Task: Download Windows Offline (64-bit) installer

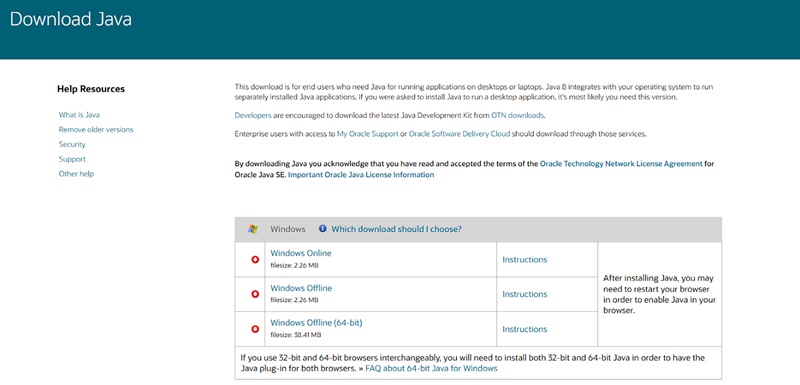Action: (x=316, y=323)
